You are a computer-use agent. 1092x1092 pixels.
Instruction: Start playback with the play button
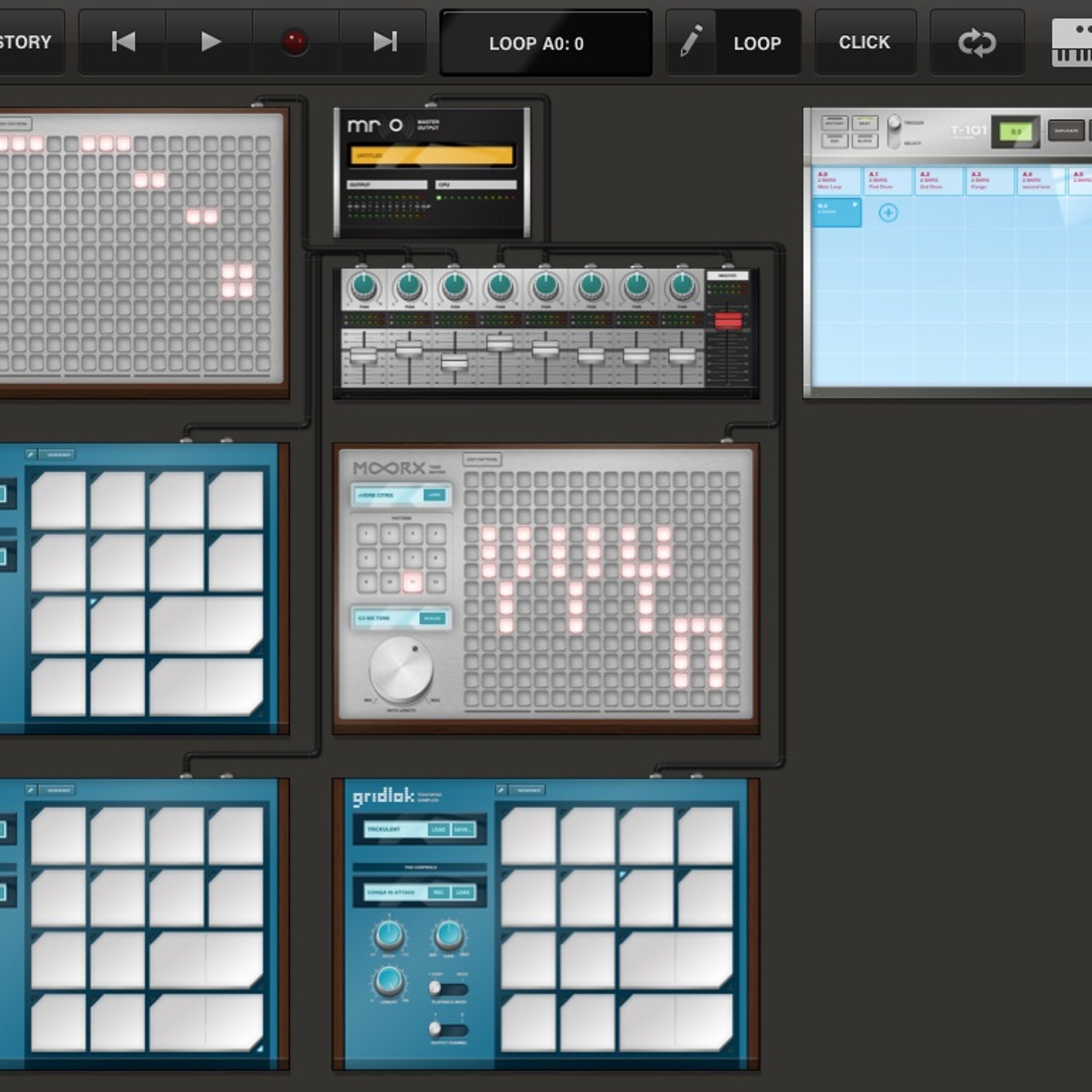coord(210,42)
